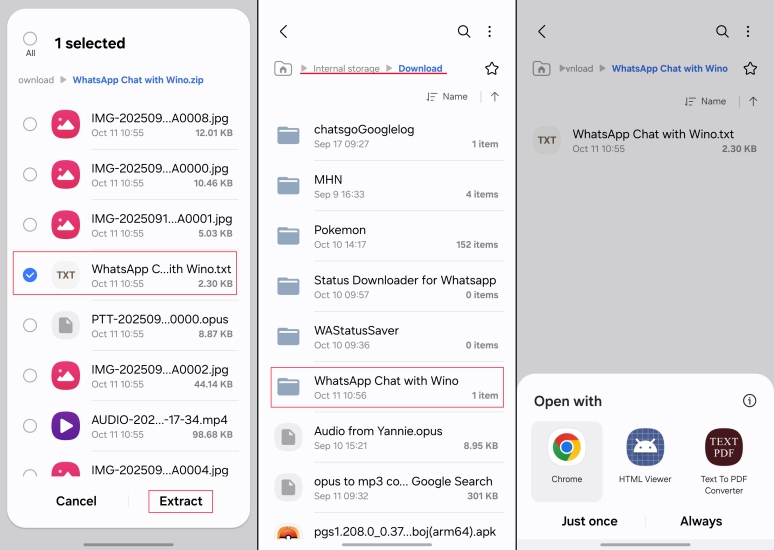The image size is (774, 550).
Task: Tap file icon of PTT-202509...0000.opus
Action: (x=66, y=325)
